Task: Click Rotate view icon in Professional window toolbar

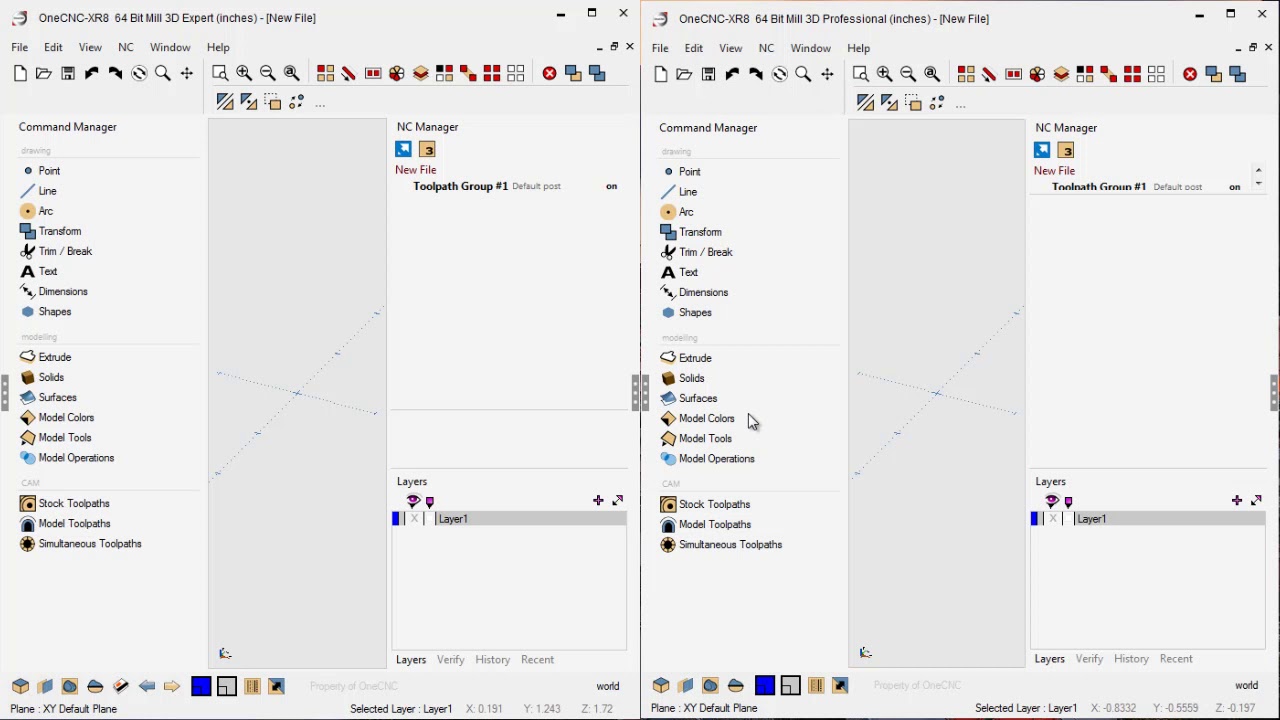Action: point(779,74)
